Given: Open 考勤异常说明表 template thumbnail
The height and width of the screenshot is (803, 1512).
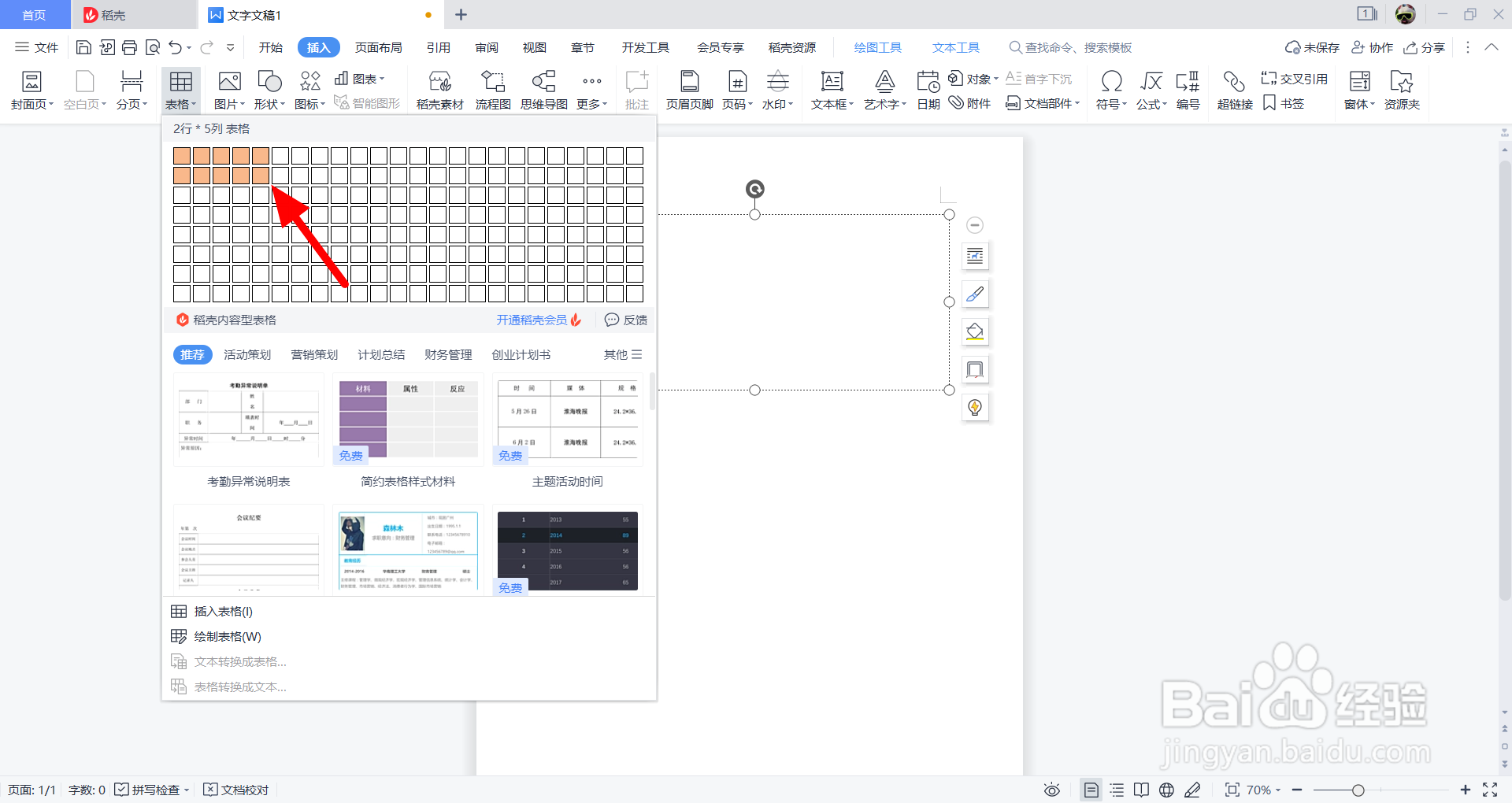Looking at the screenshot, I should (x=248, y=420).
